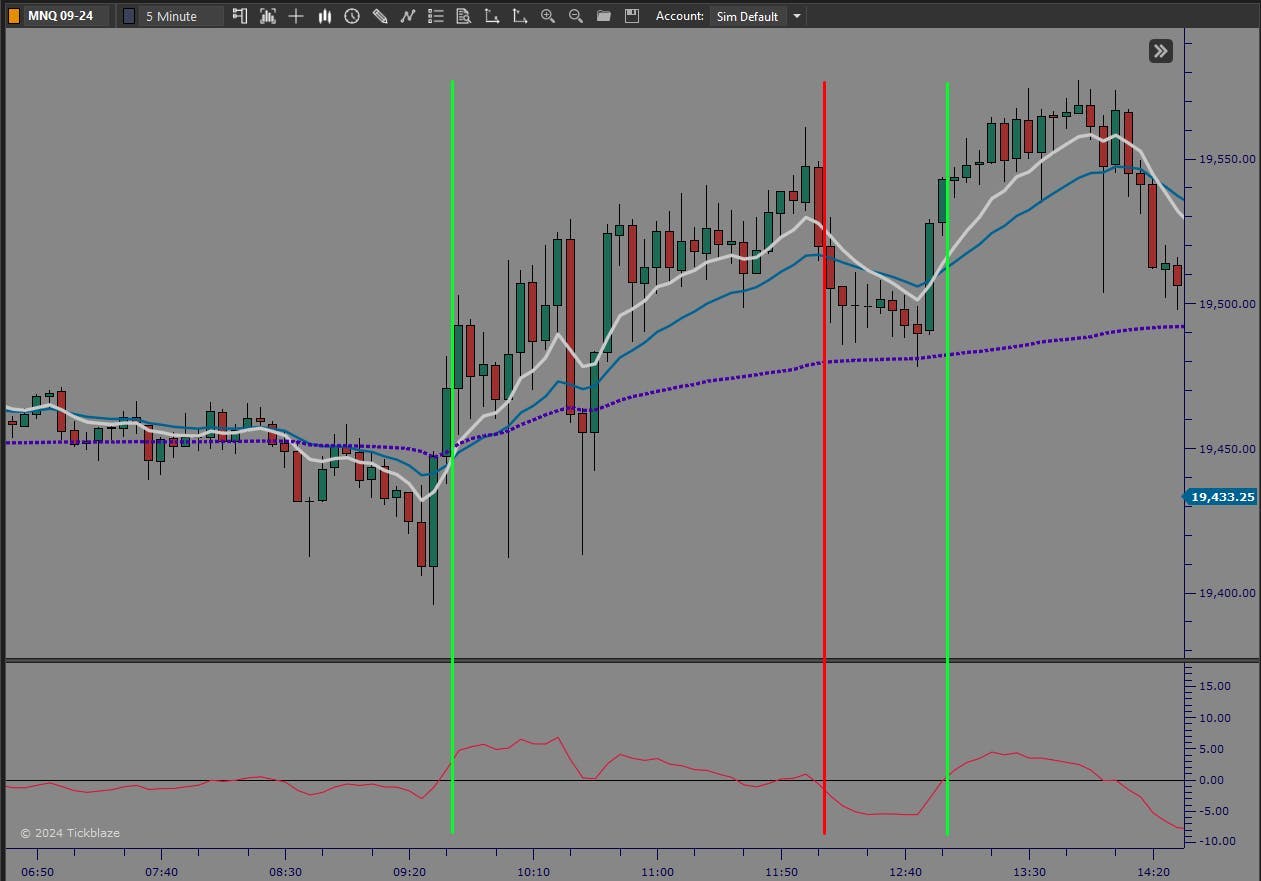This screenshot has height=881, width=1261.
Task: Open the data box document-search icon
Action: point(463,16)
